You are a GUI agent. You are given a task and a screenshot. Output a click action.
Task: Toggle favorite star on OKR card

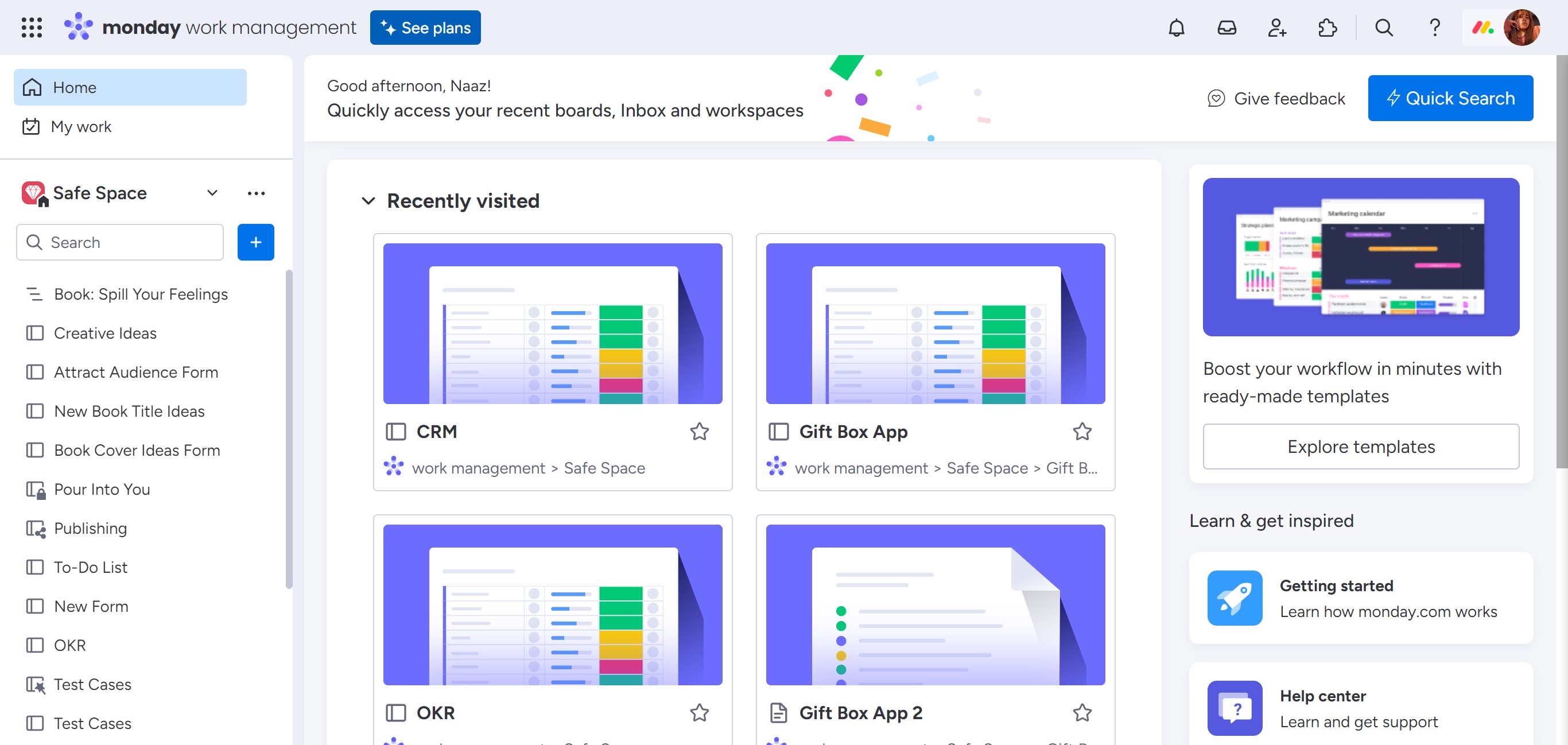pyautogui.click(x=699, y=712)
